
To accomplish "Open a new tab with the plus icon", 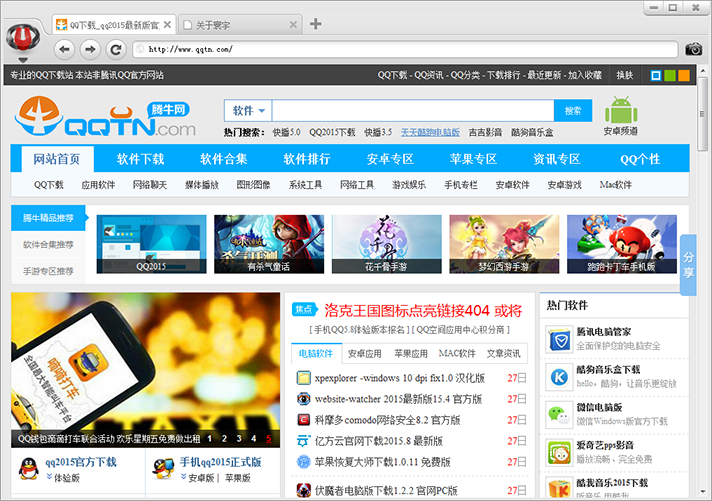I will (315, 23).
